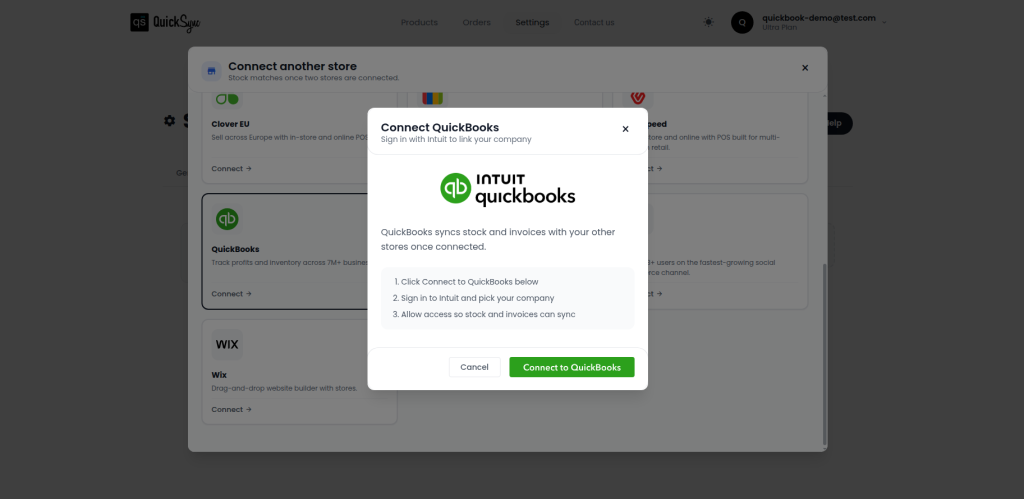Click the Connect QuickBooks dialog title
The width and height of the screenshot is (1024, 499).
pos(440,127)
